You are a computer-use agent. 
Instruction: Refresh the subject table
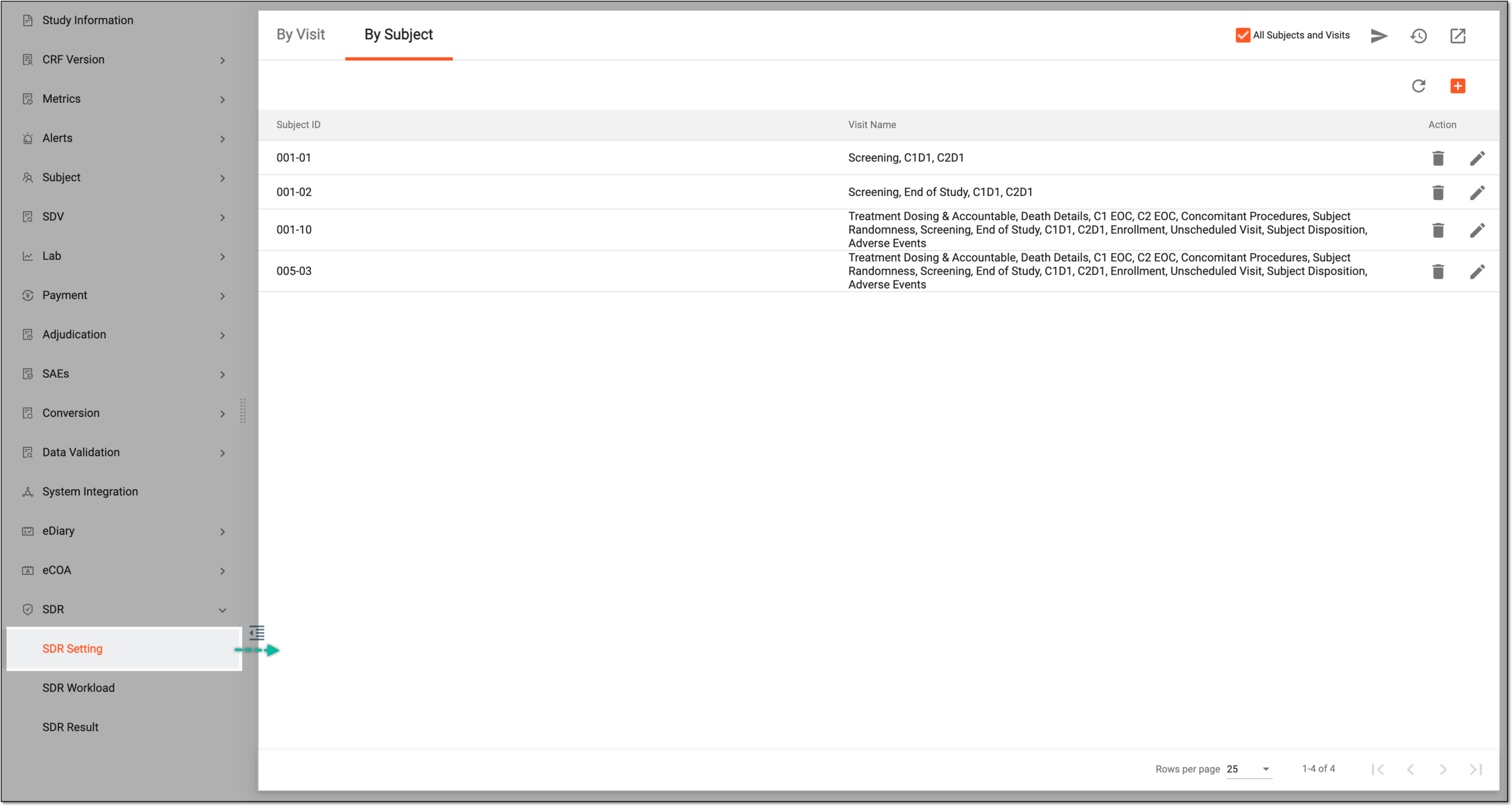pyautogui.click(x=1418, y=86)
